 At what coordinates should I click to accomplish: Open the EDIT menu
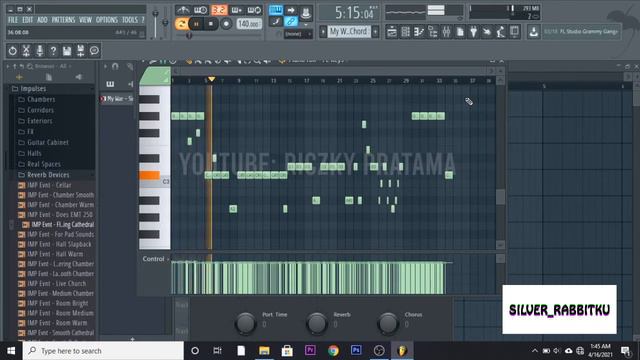tap(27, 20)
